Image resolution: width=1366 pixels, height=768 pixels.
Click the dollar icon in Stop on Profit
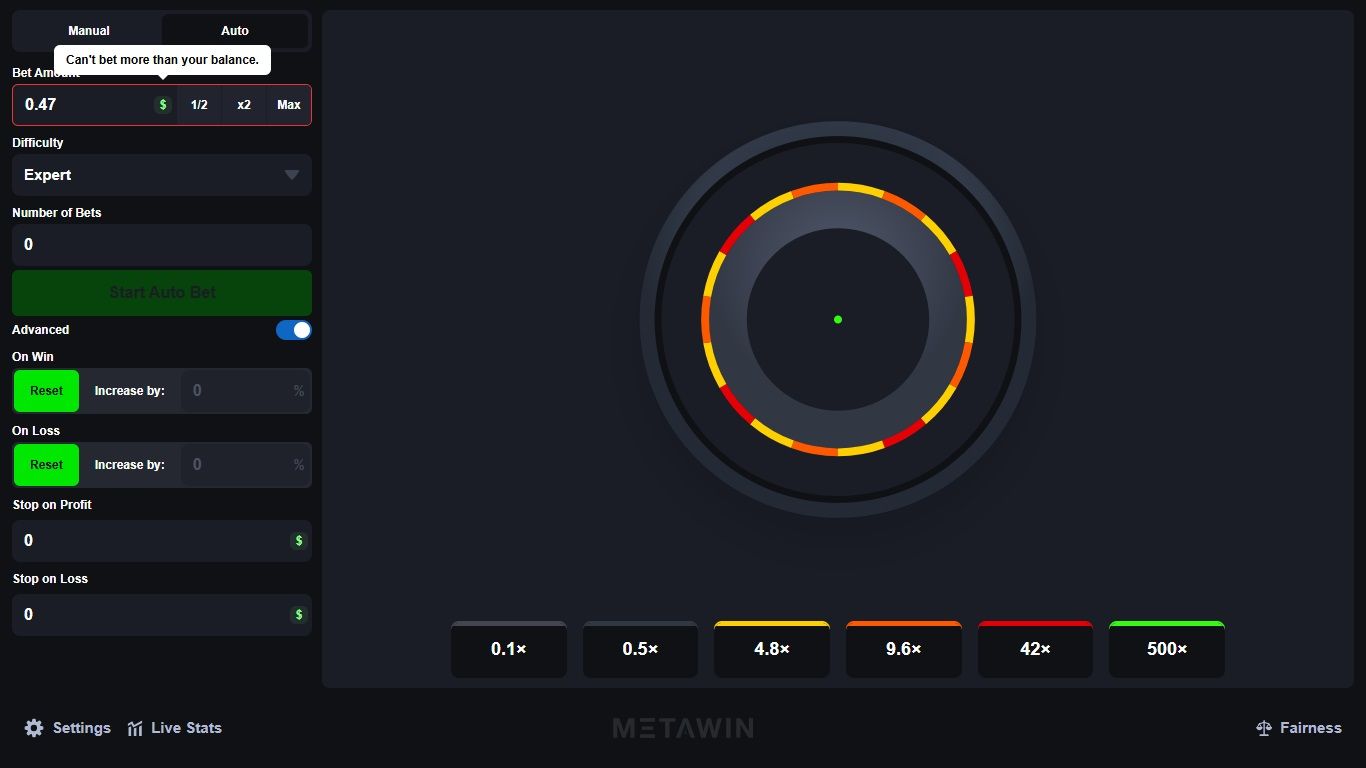point(298,541)
